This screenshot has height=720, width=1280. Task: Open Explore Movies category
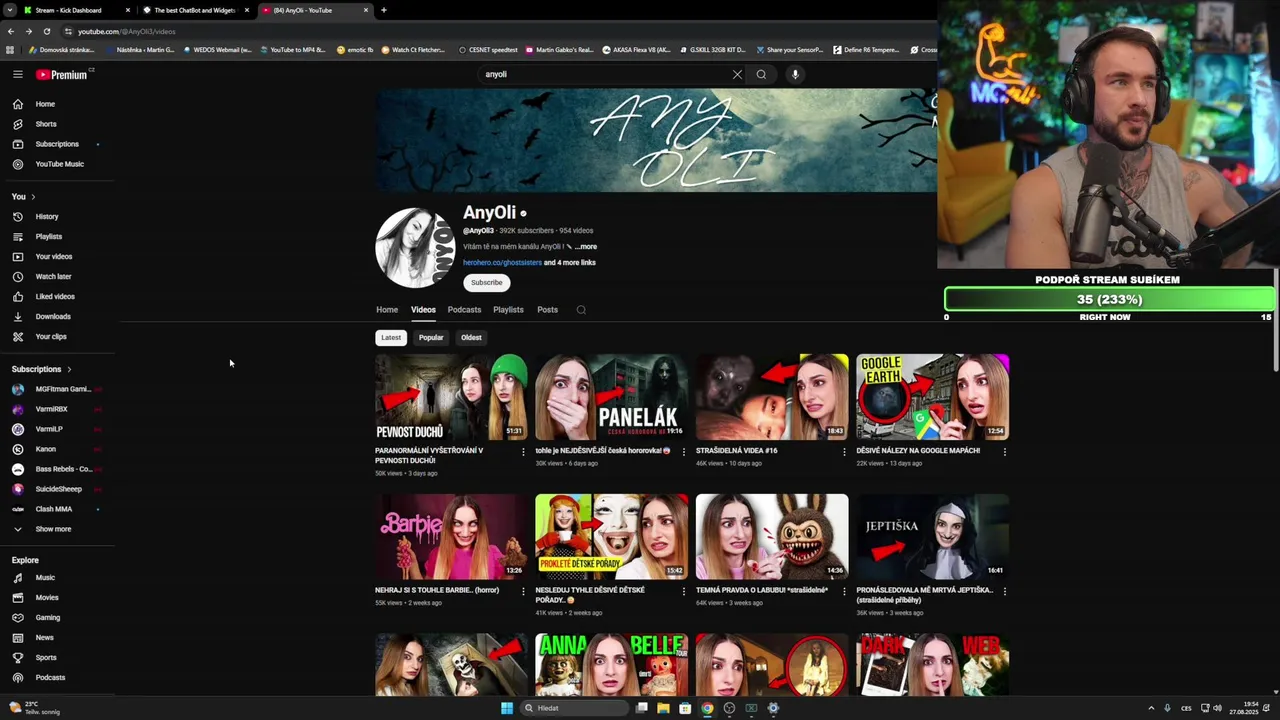47,598
